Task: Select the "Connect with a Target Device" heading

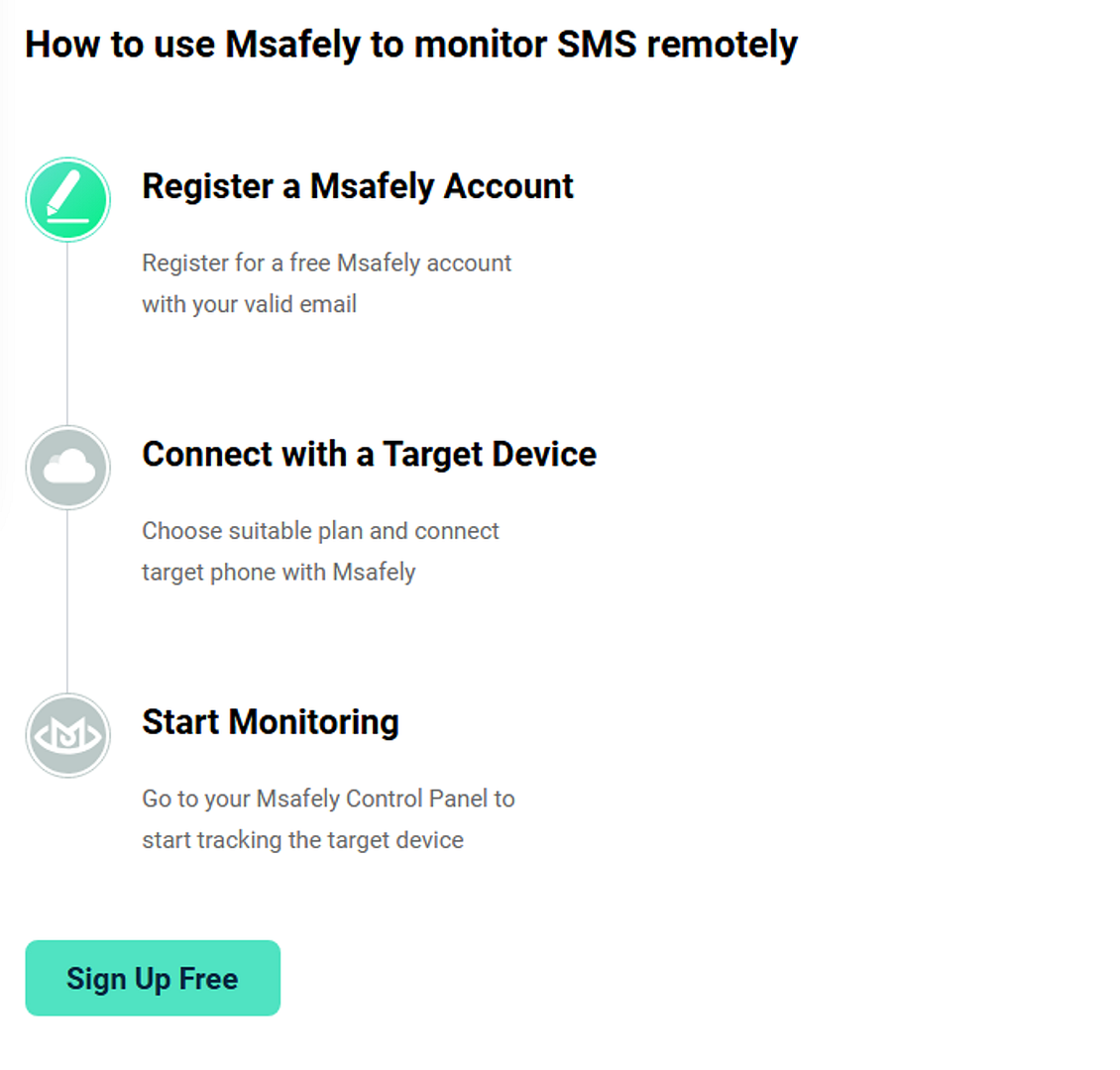Action: coord(369,454)
